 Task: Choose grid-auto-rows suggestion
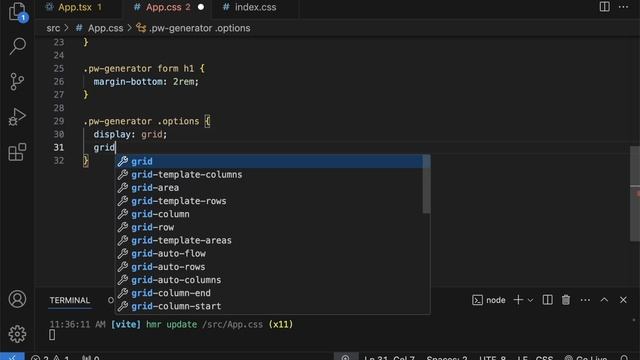[269, 267]
